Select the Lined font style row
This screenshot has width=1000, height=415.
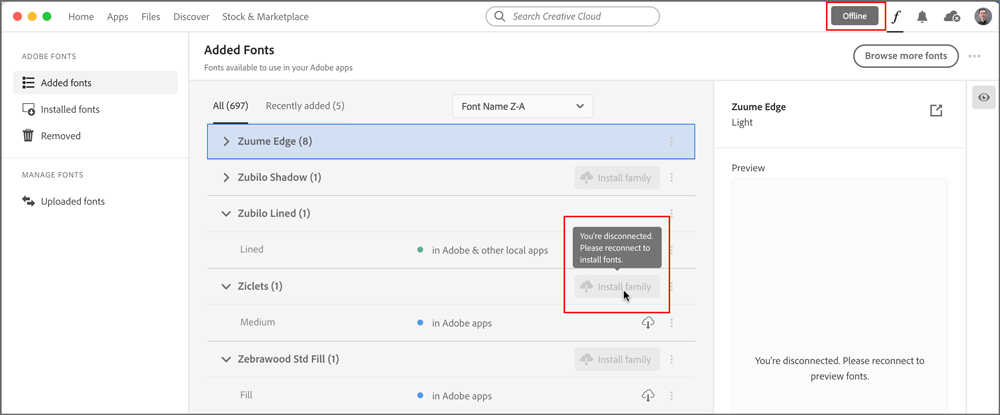[x=451, y=250]
